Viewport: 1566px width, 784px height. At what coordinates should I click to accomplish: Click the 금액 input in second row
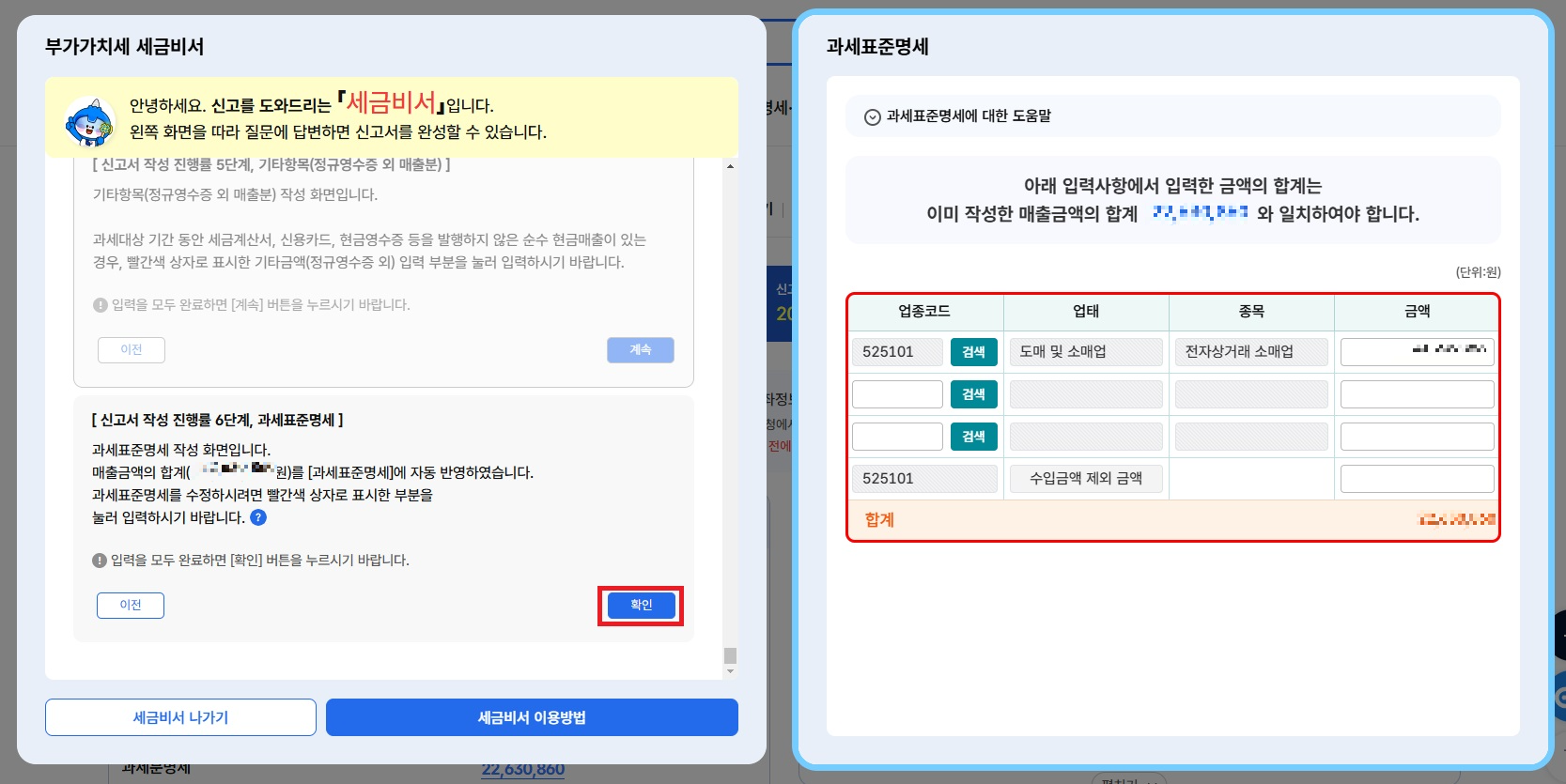click(x=1417, y=394)
